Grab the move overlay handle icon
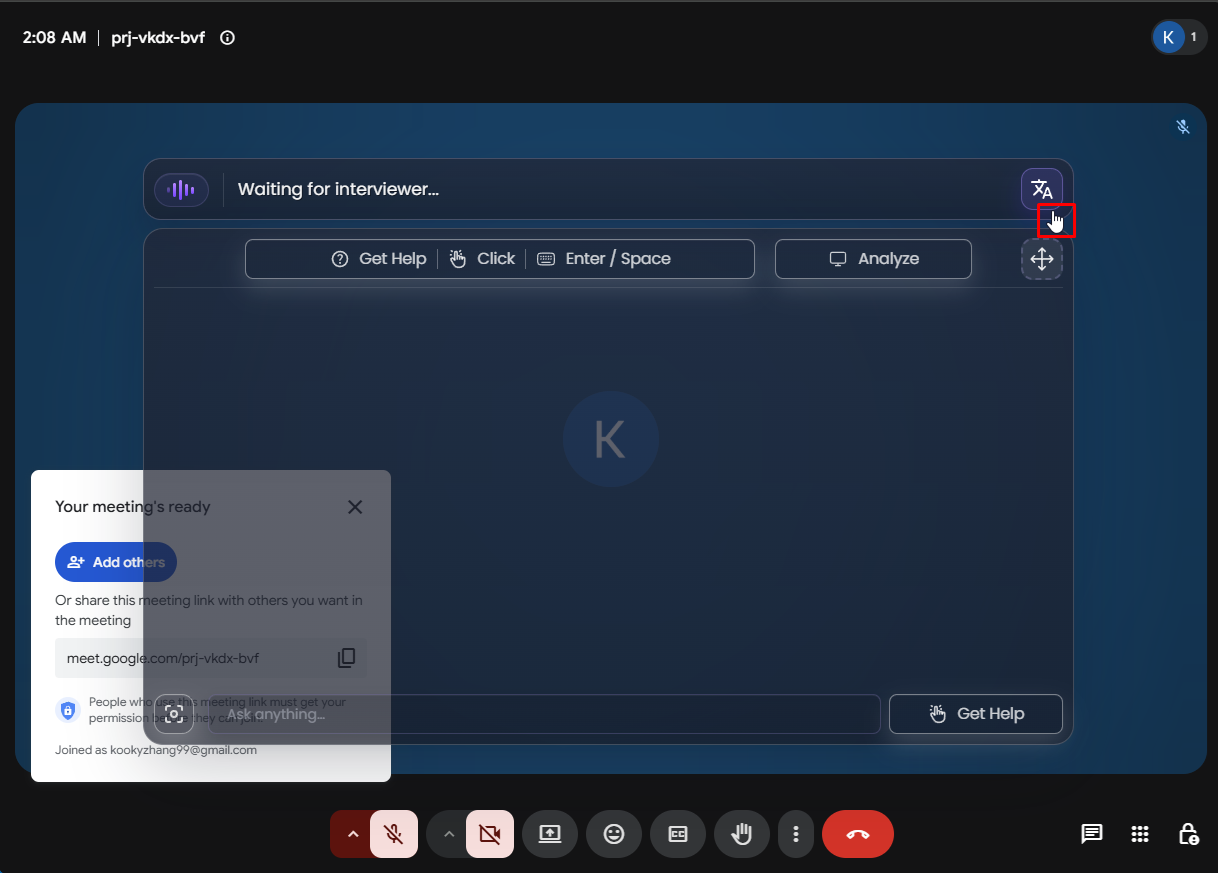 (x=1041, y=259)
